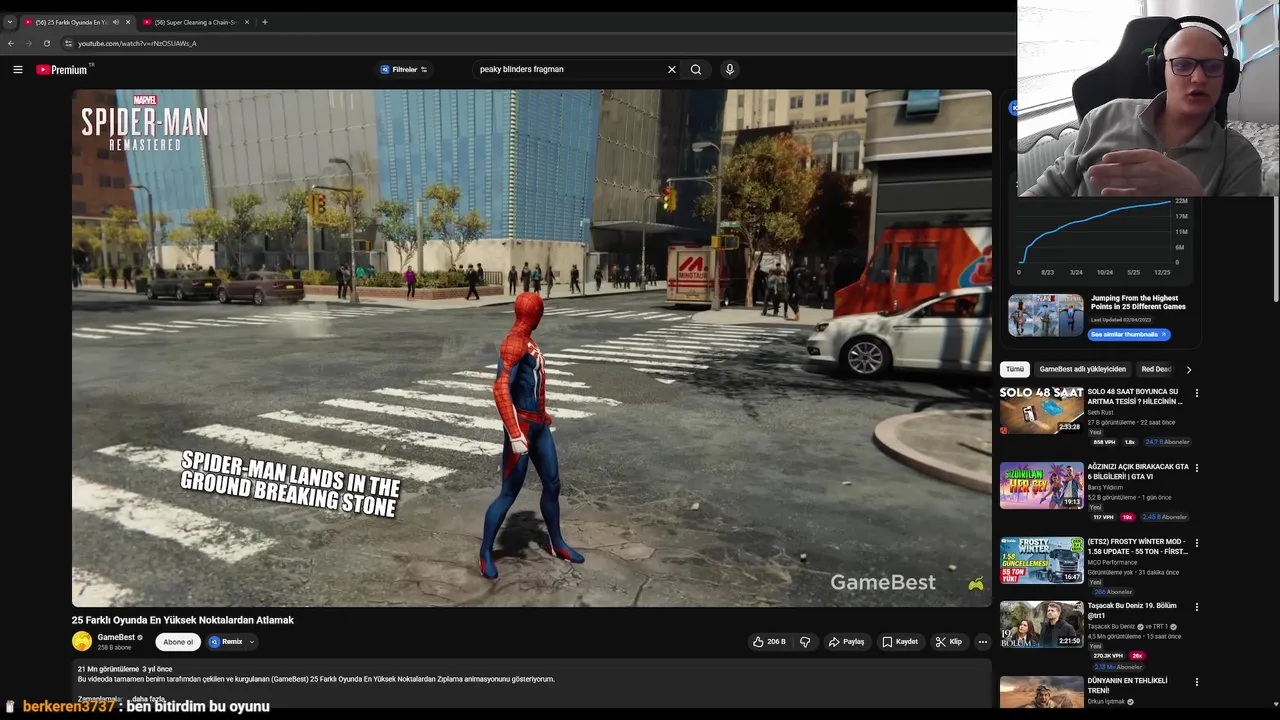Open 'AĞZINIZI AÇIK BIRAKACAK GTA' video thumbnail

(1042, 485)
